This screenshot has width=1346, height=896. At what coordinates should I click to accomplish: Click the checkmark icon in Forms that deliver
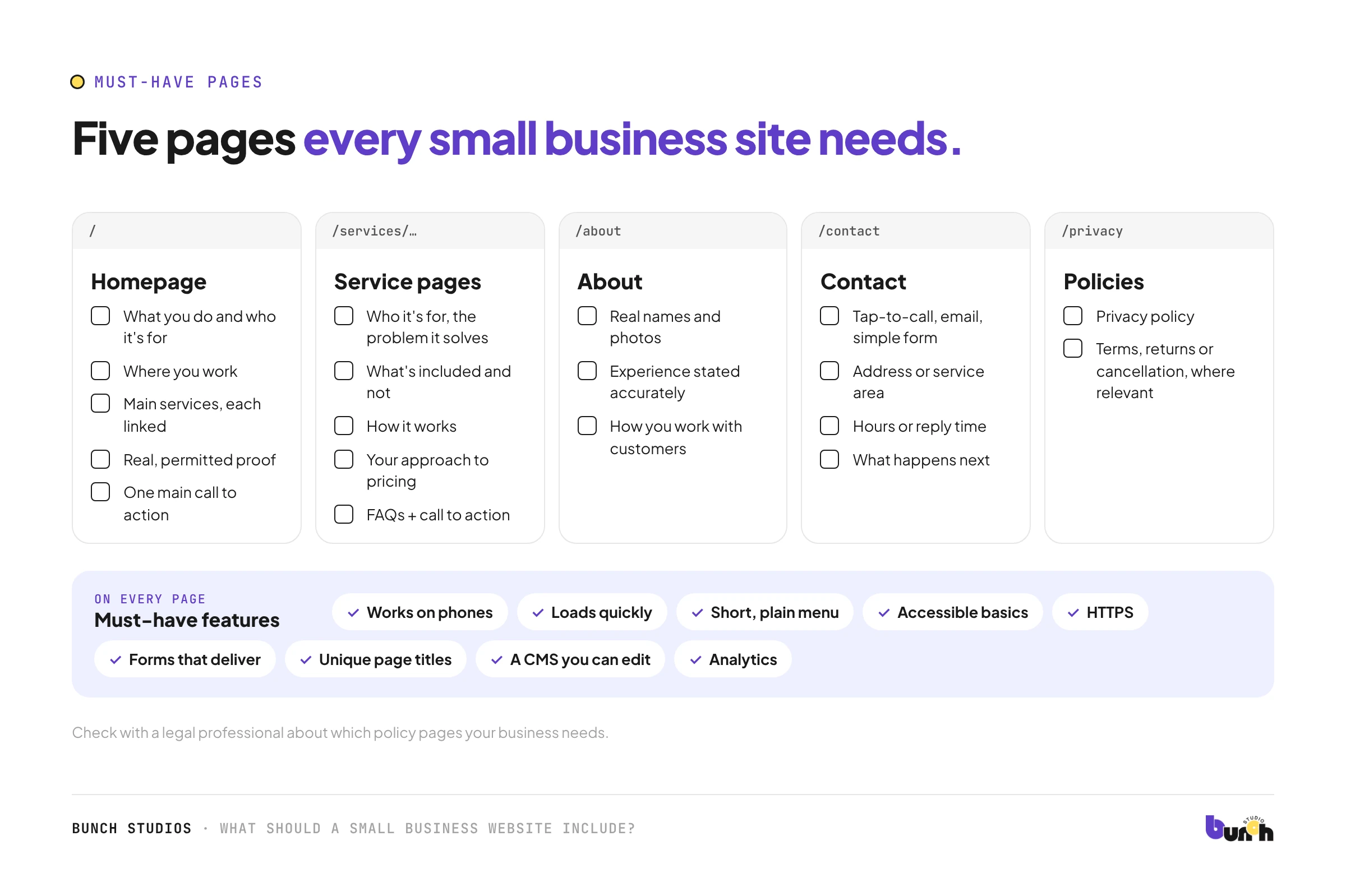(116, 660)
